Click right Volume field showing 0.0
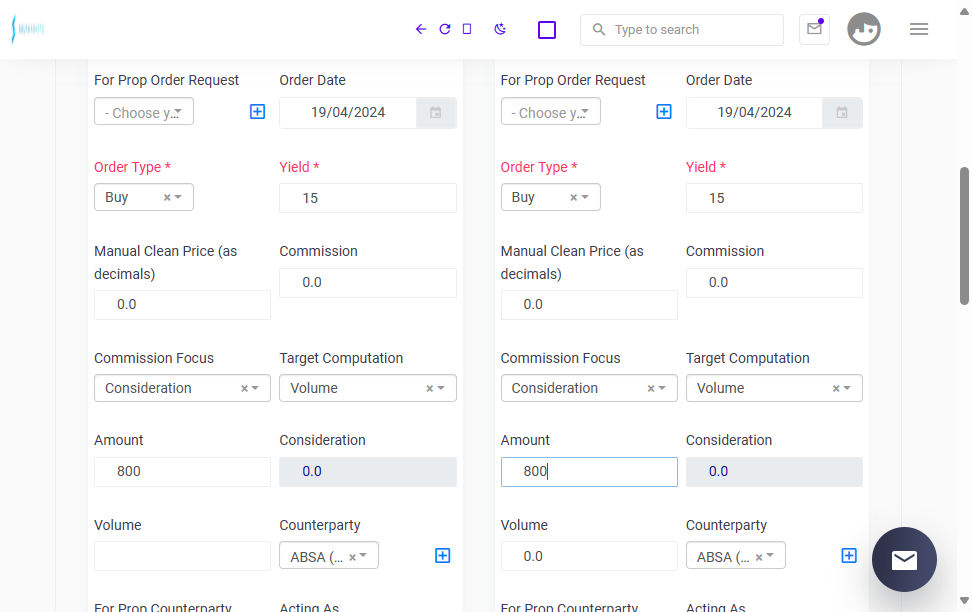 [x=589, y=556]
